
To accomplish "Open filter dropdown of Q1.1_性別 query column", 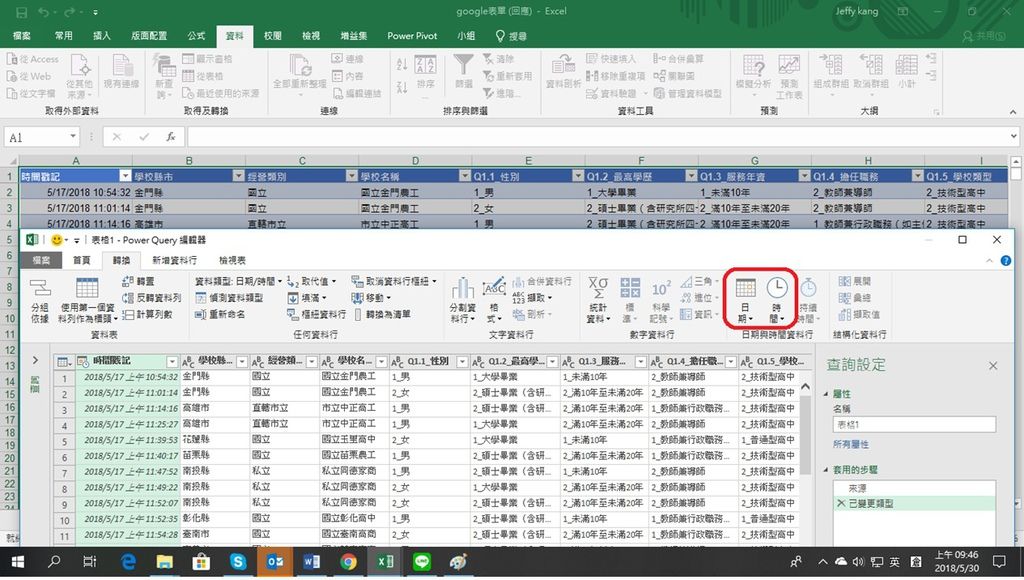I will tap(462, 362).
